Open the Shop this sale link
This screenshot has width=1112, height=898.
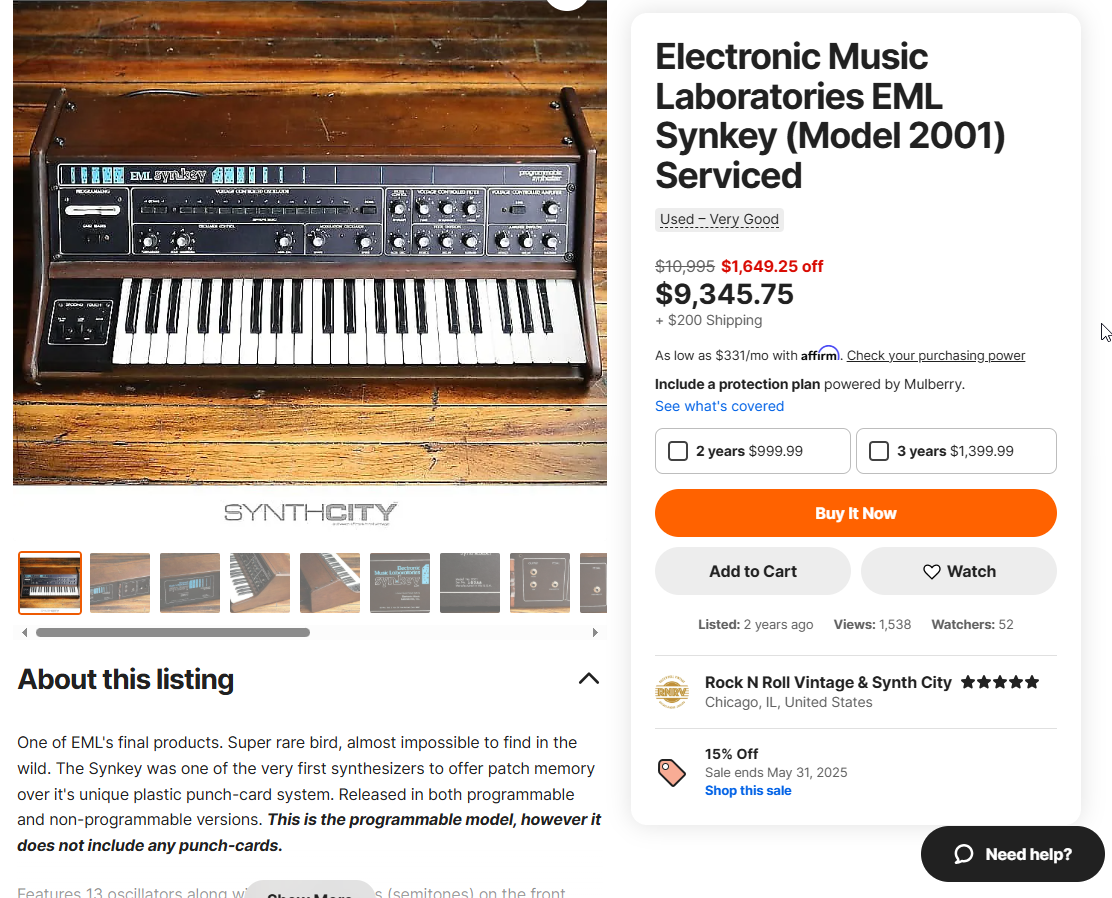point(747,791)
